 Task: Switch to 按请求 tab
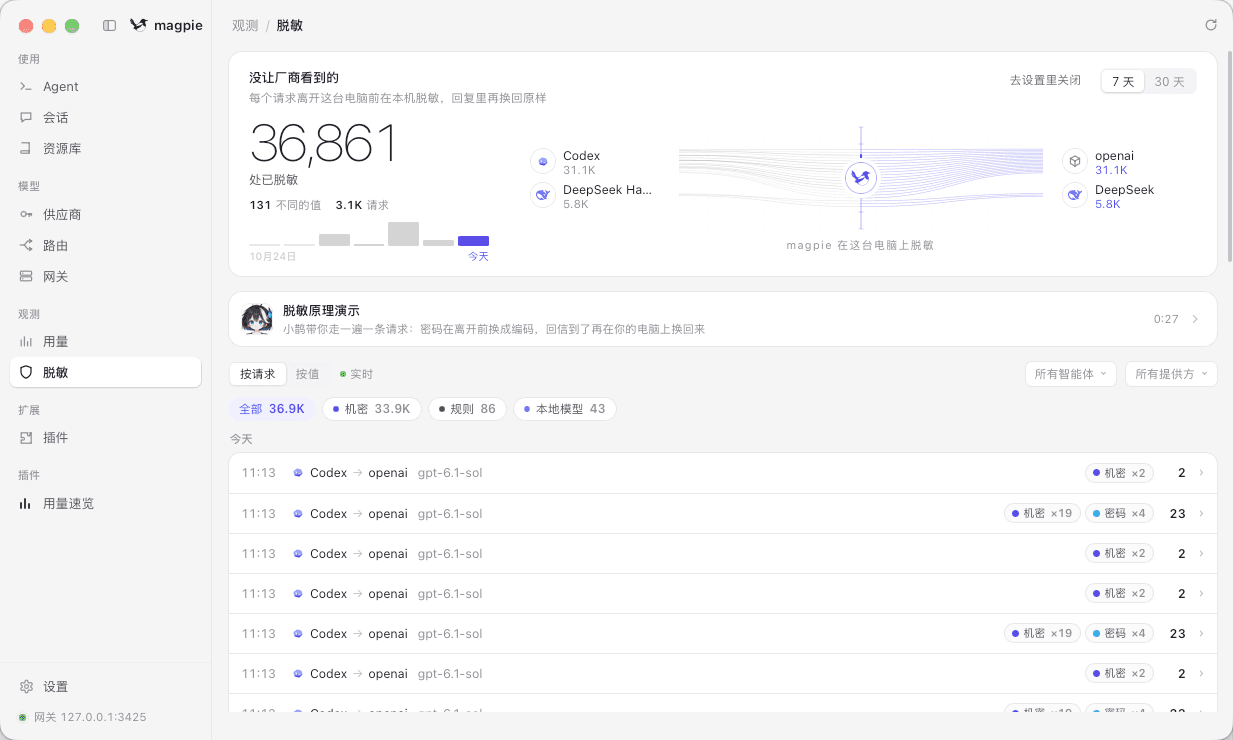pyautogui.click(x=258, y=374)
